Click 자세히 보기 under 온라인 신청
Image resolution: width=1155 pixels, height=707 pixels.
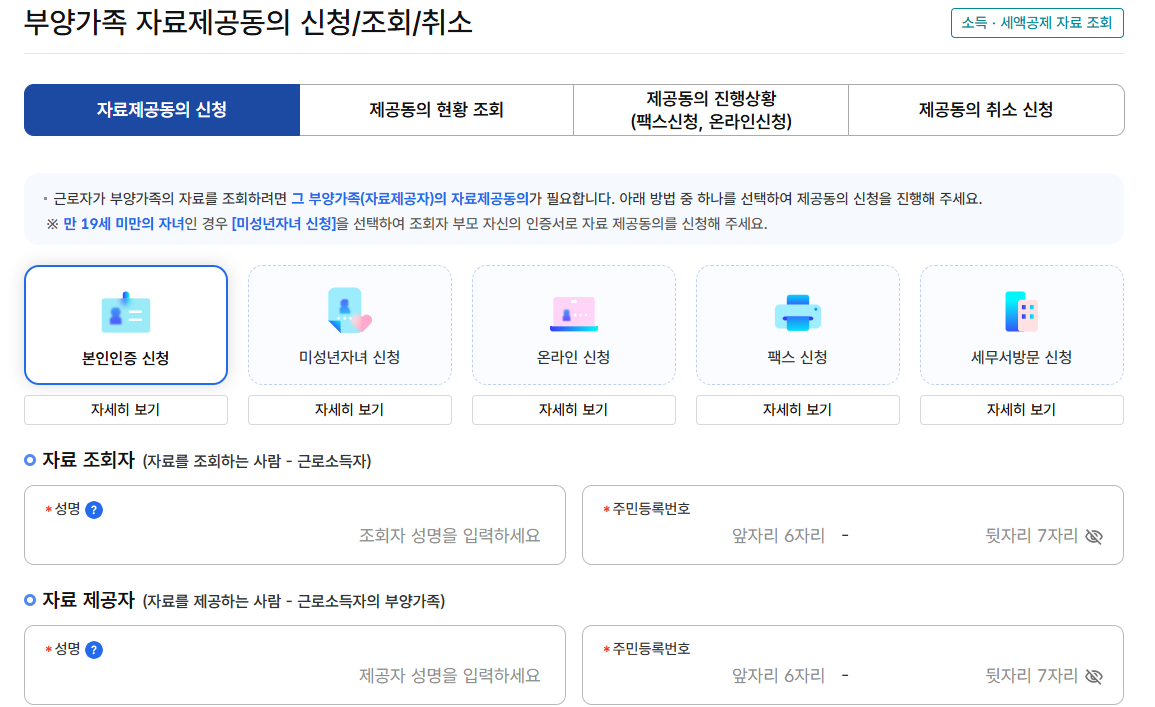pos(574,409)
